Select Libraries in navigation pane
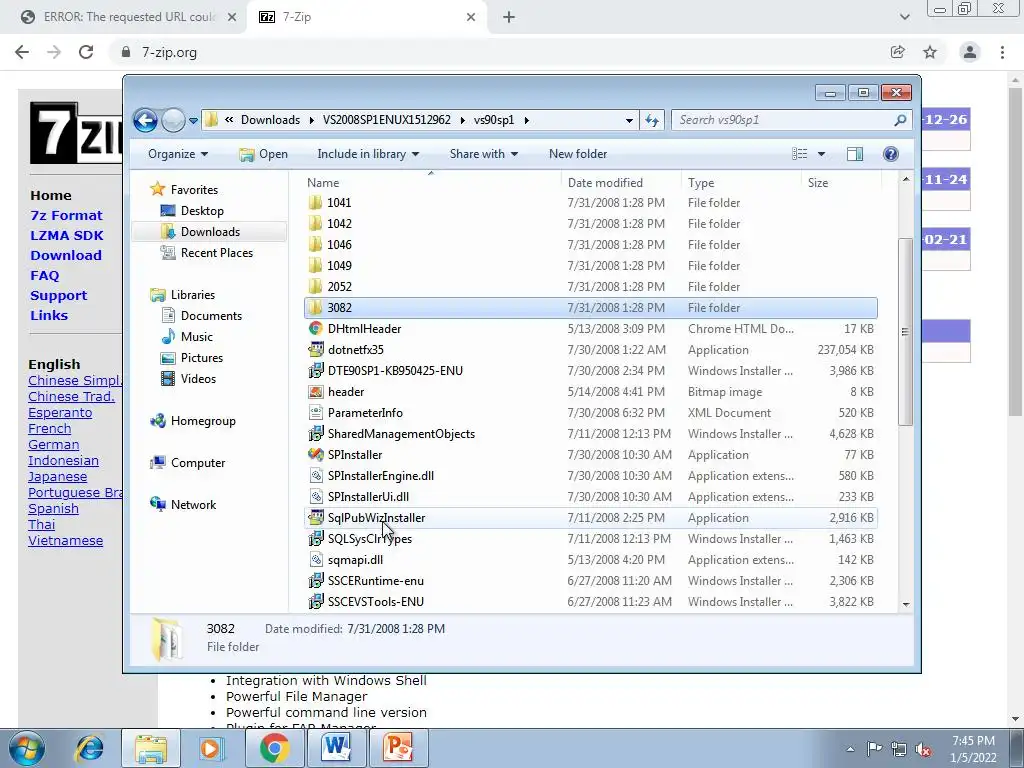 [193, 295]
